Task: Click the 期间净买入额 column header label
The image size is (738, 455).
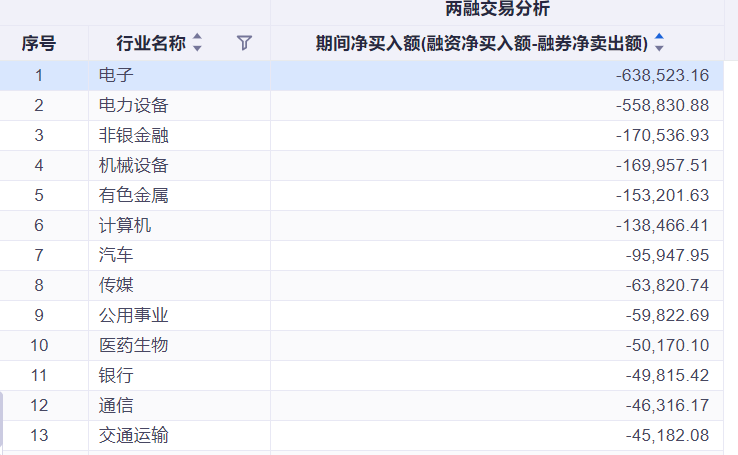Action: point(482,43)
